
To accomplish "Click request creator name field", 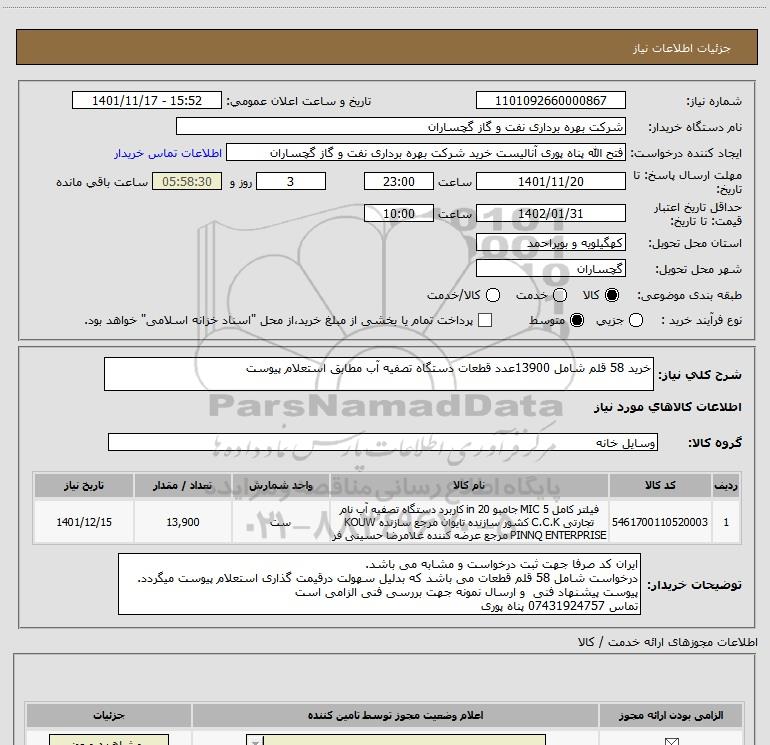I will pos(425,152).
